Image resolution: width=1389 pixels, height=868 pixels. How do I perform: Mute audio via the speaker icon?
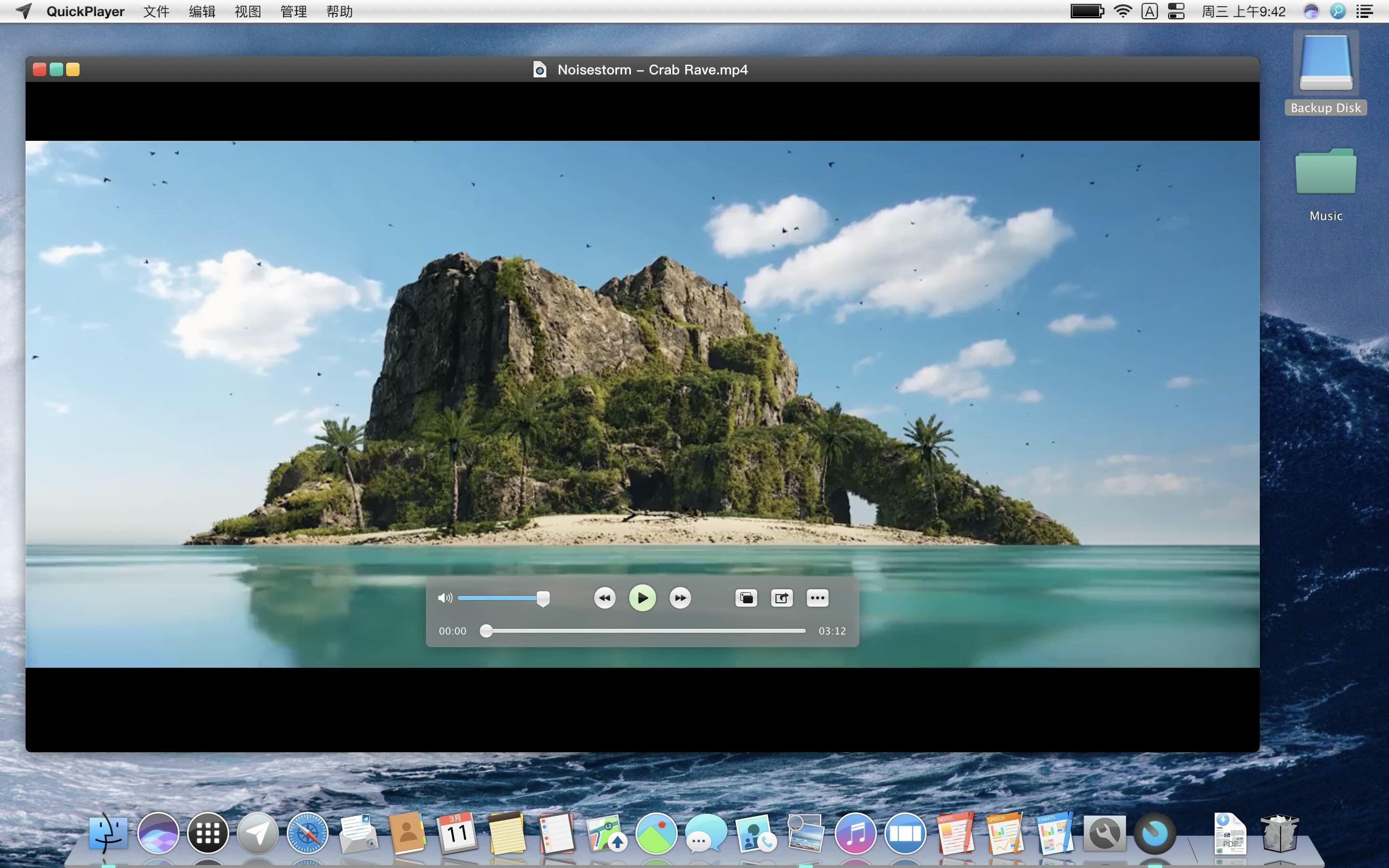click(x=445, y=598)
